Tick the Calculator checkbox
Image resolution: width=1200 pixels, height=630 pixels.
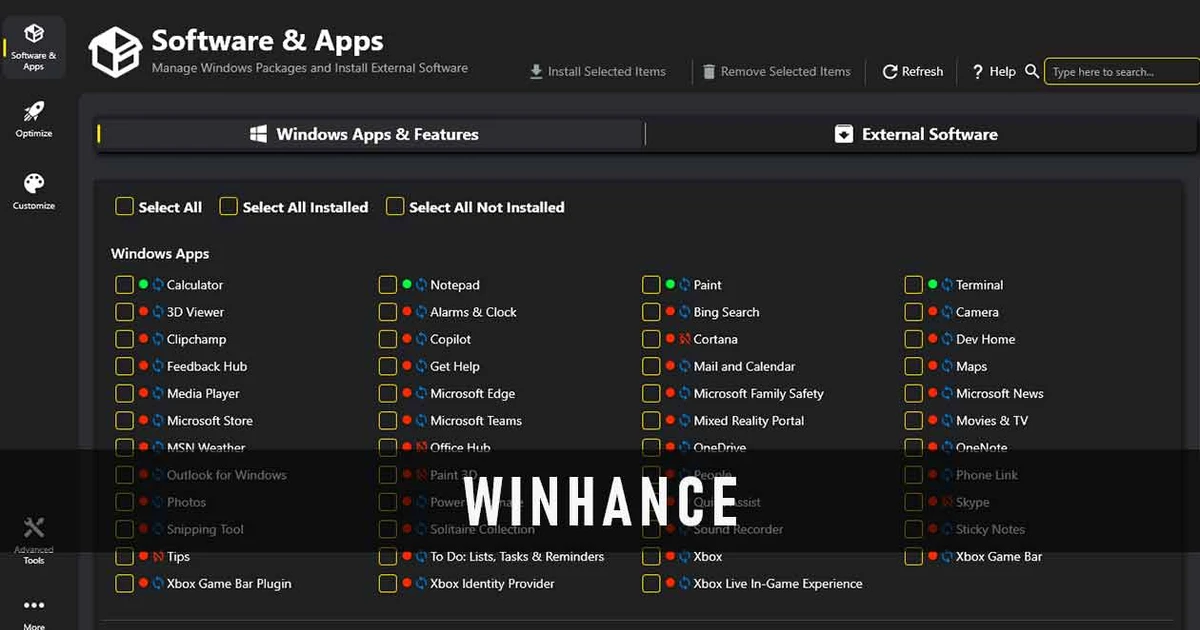pos(124,285)
